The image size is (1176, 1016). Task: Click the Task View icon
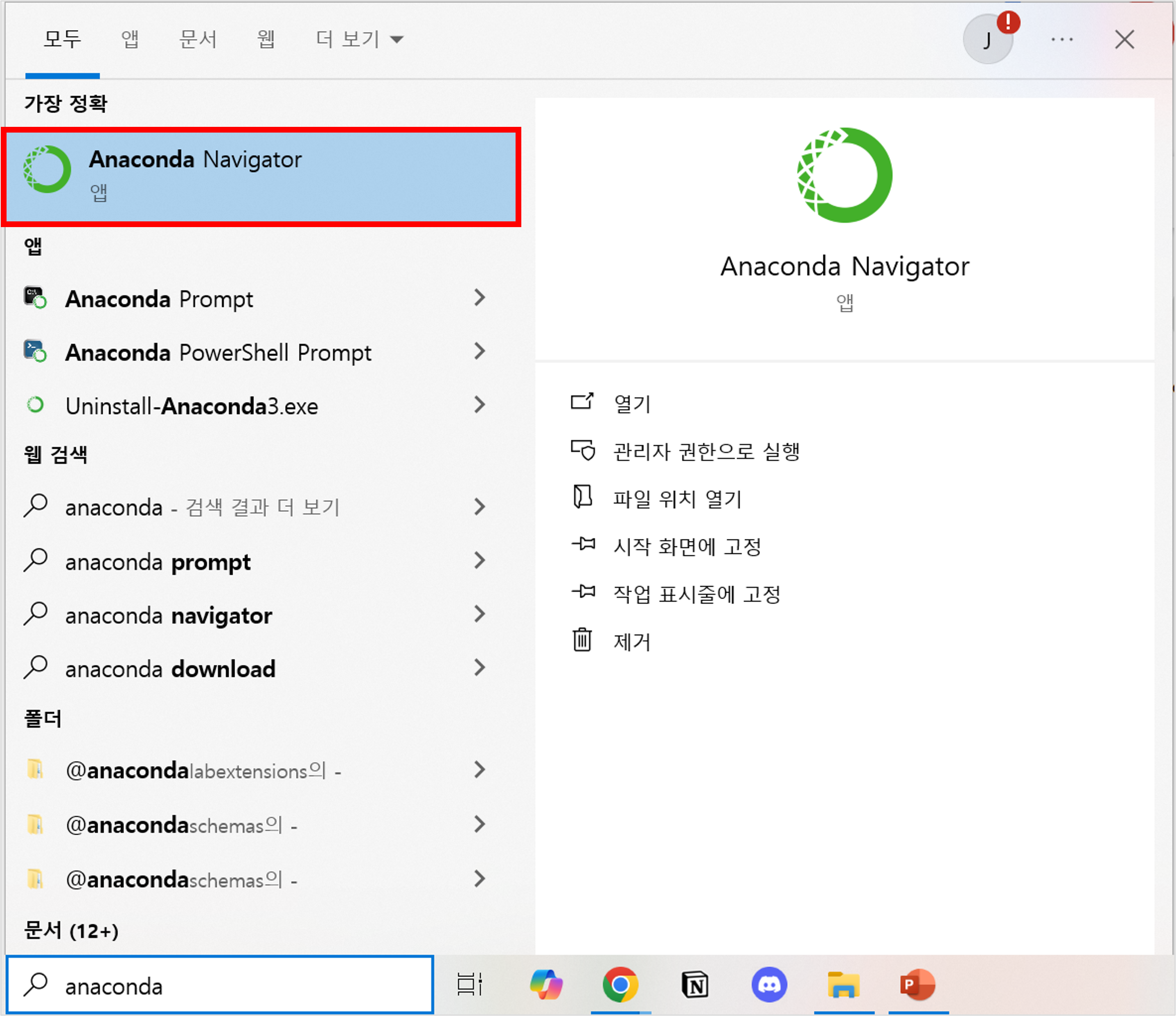coord(470,985)
